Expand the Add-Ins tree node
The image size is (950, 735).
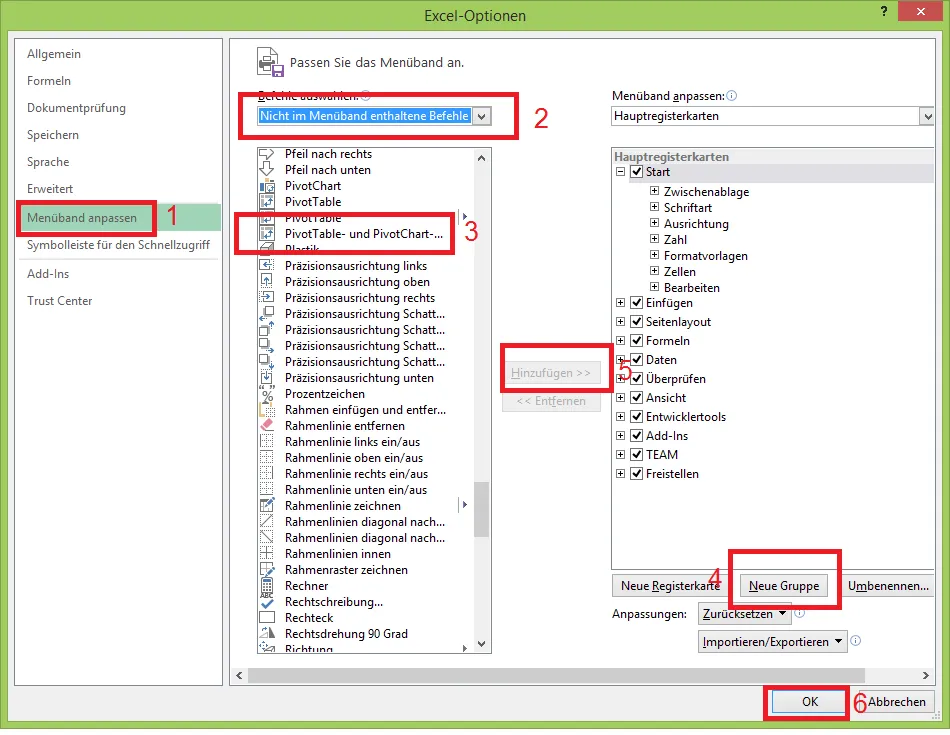[x=620, y=436]
